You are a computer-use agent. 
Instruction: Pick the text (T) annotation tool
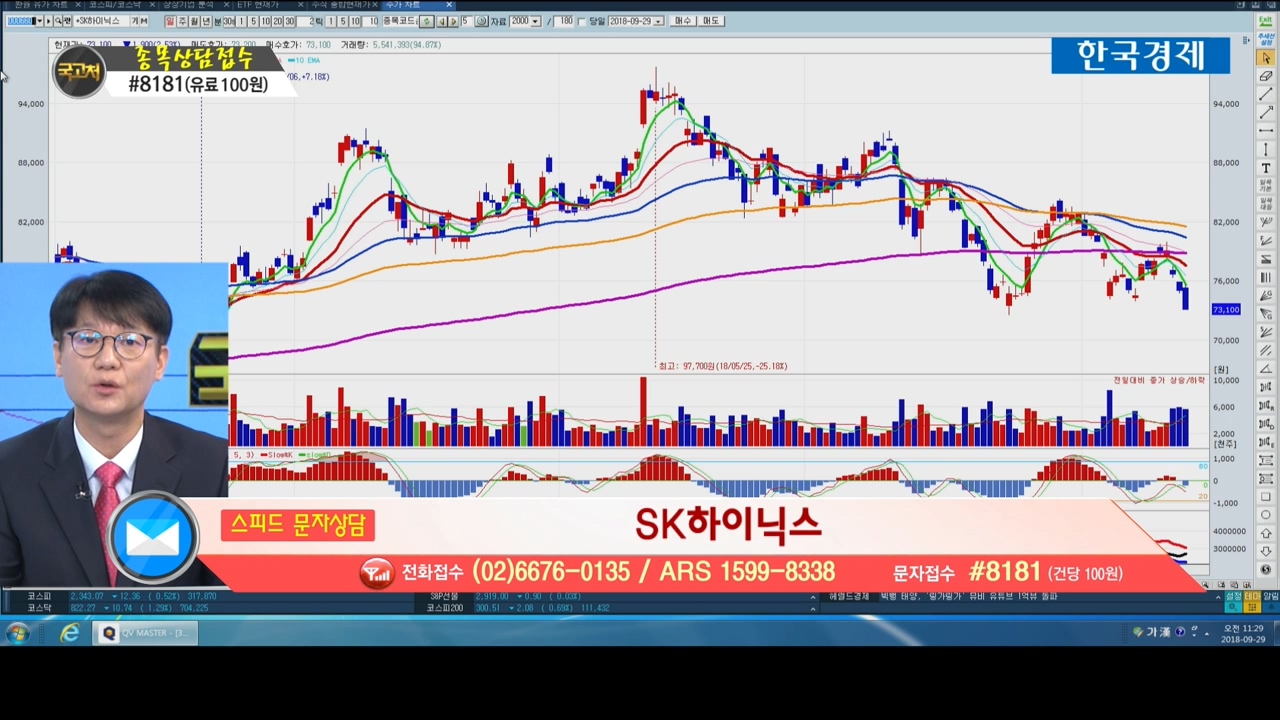(x=1266, y=168)
